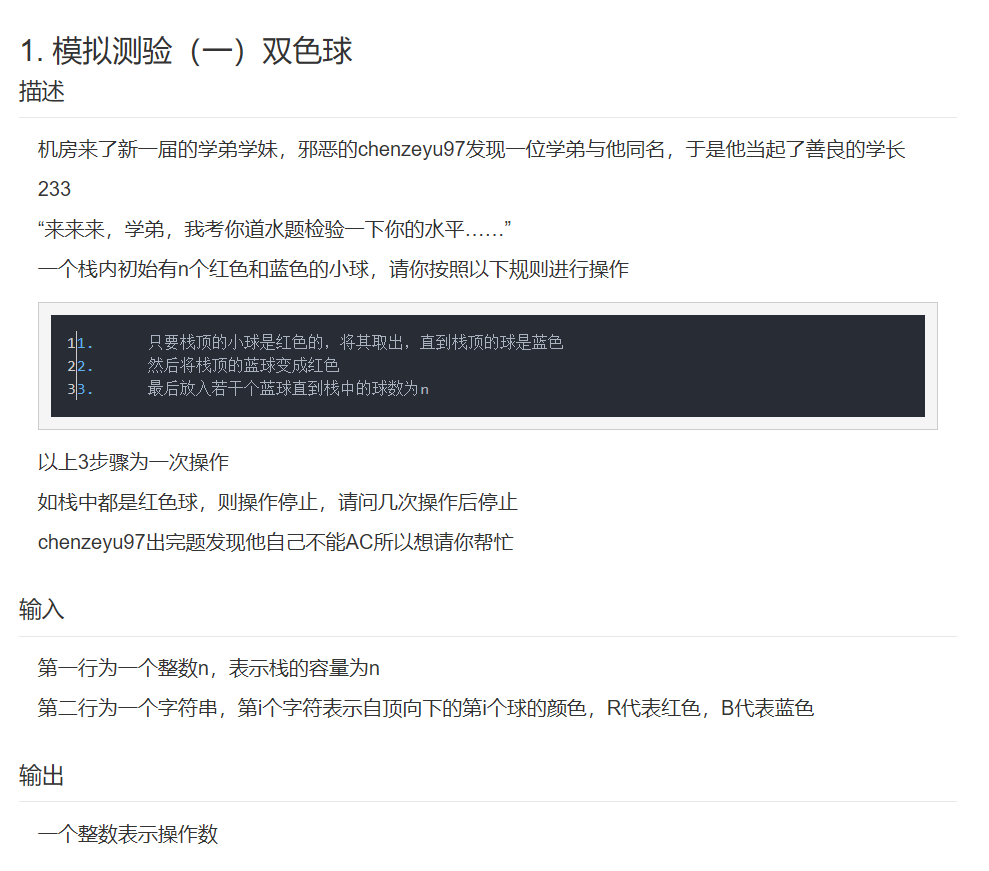Click code line 2 "然后将栈顶的蓝球变成红色"
This screenshot has height=871, width=989.
243,365
